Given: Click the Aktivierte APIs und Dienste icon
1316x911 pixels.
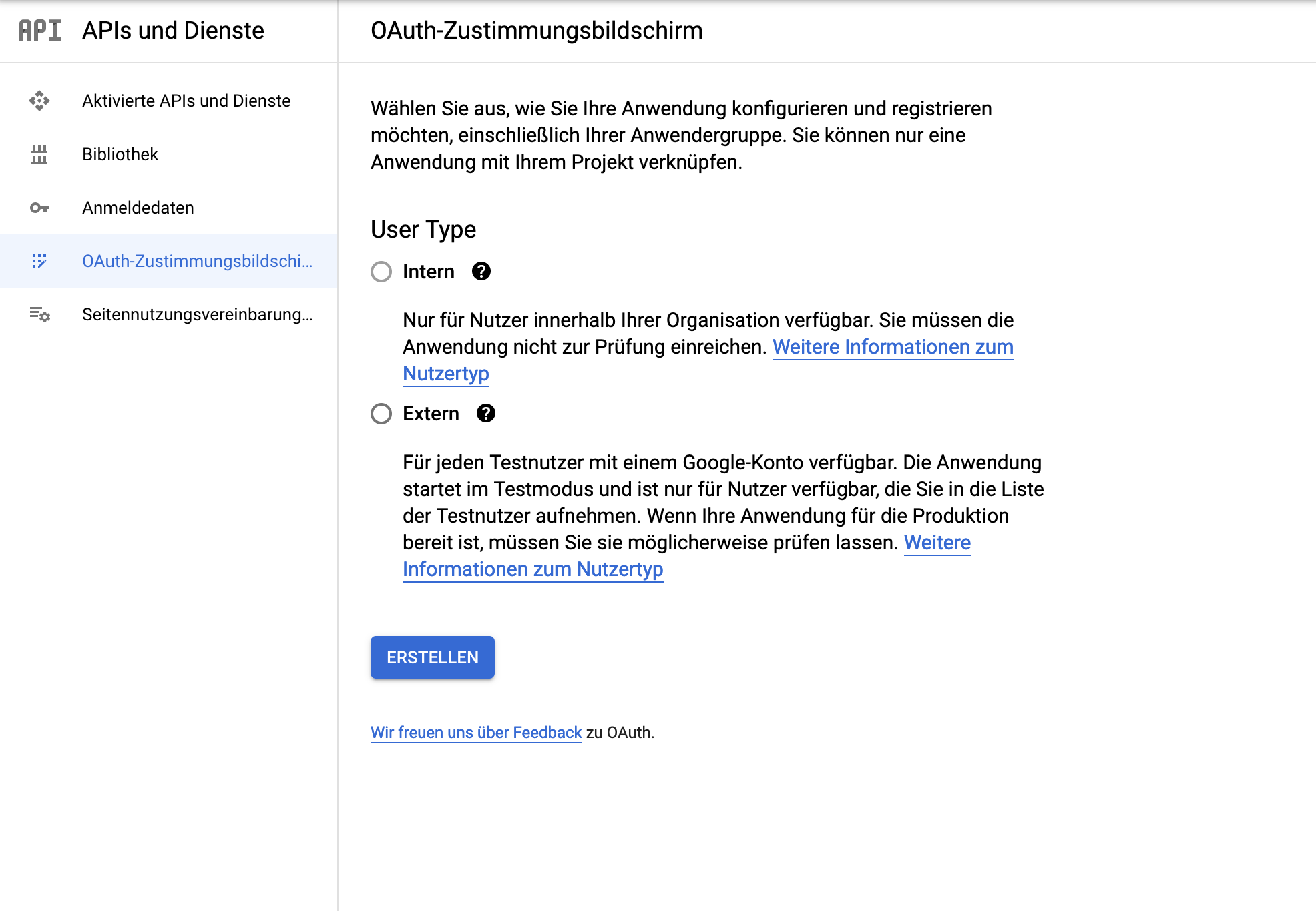Looking at the screenshot, I should point(39,101).
